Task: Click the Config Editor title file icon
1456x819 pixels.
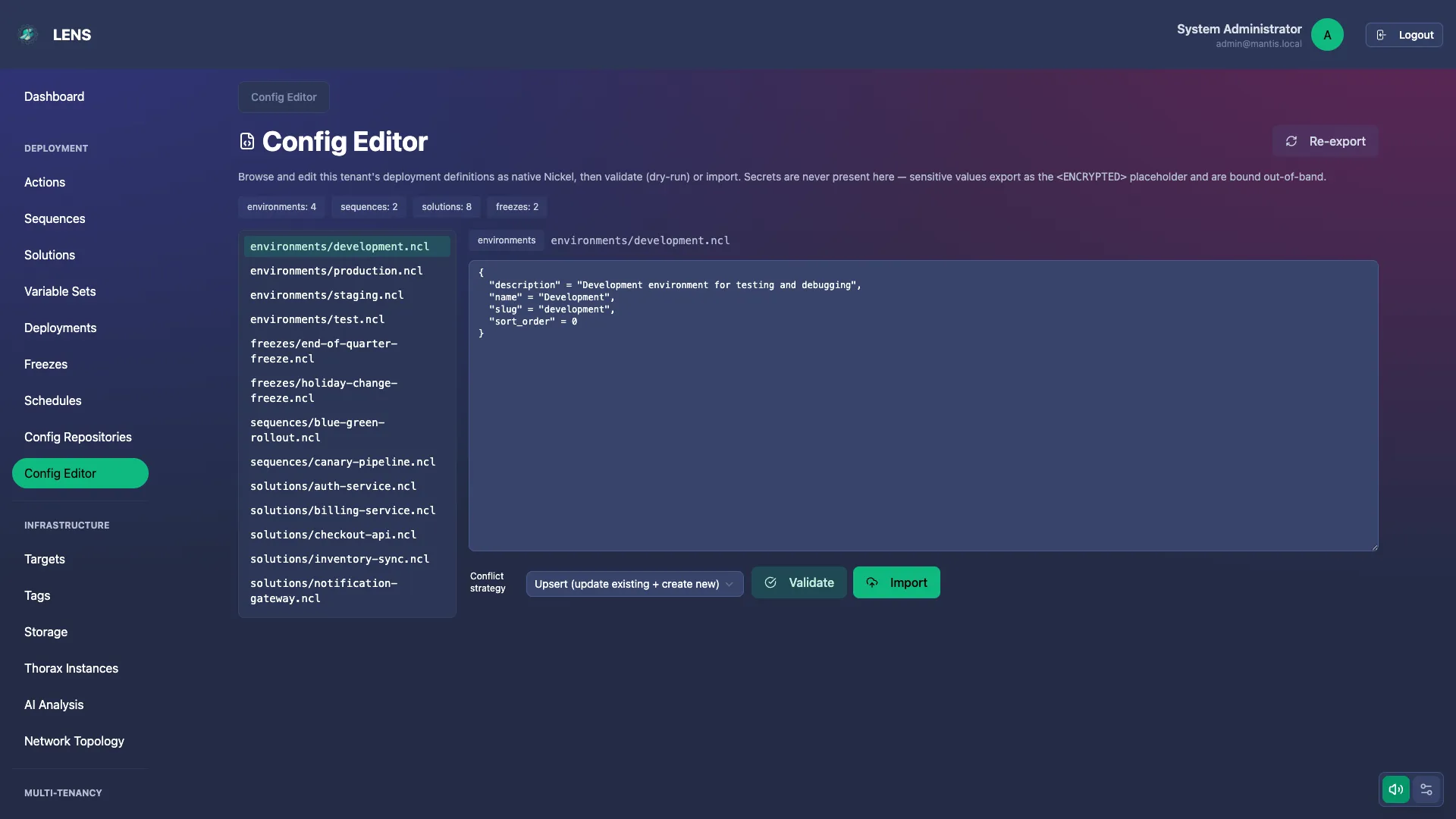Action: tap(247, 141)
